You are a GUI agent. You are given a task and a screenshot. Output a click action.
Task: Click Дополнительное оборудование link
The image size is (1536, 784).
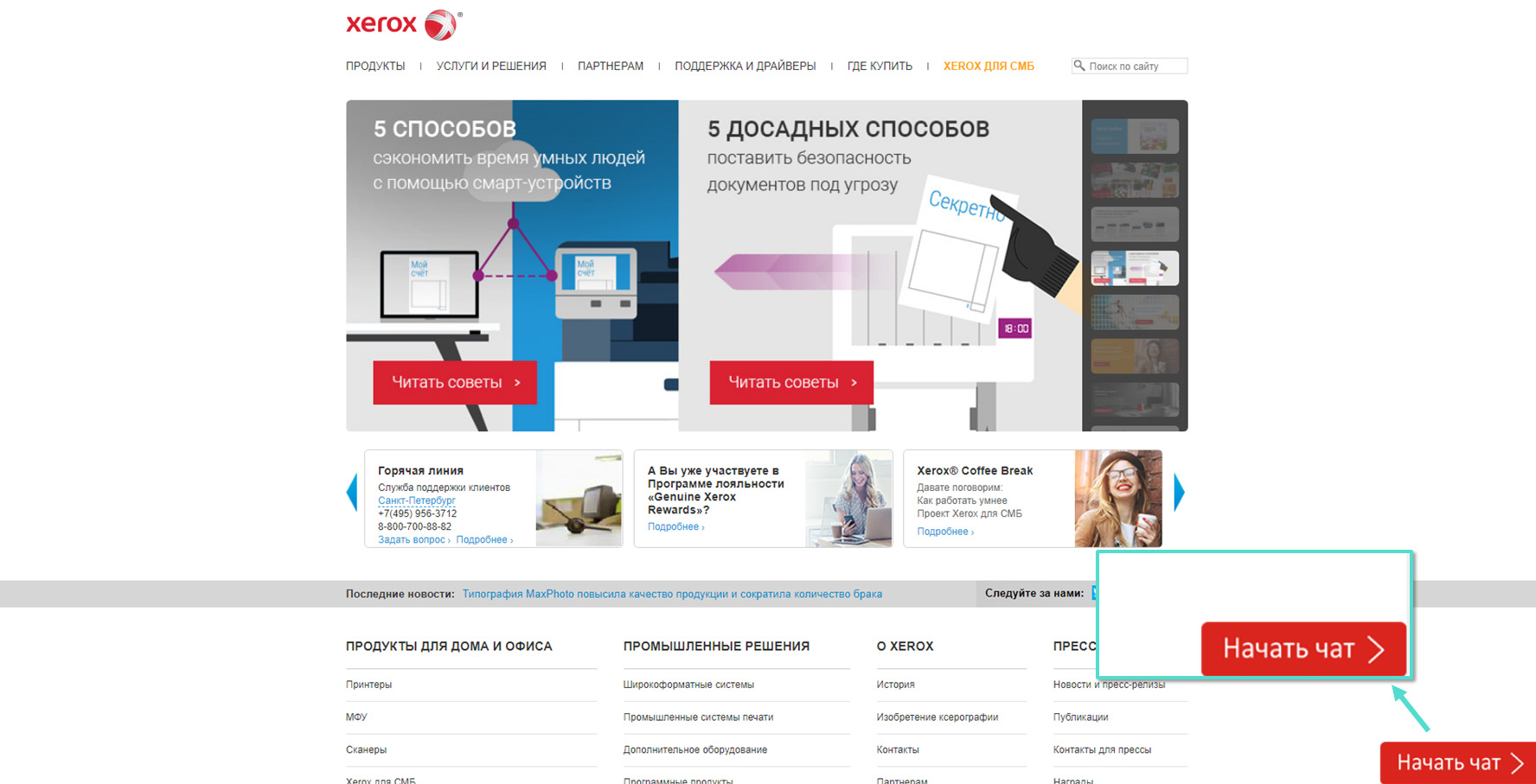[x=694, y=750]
